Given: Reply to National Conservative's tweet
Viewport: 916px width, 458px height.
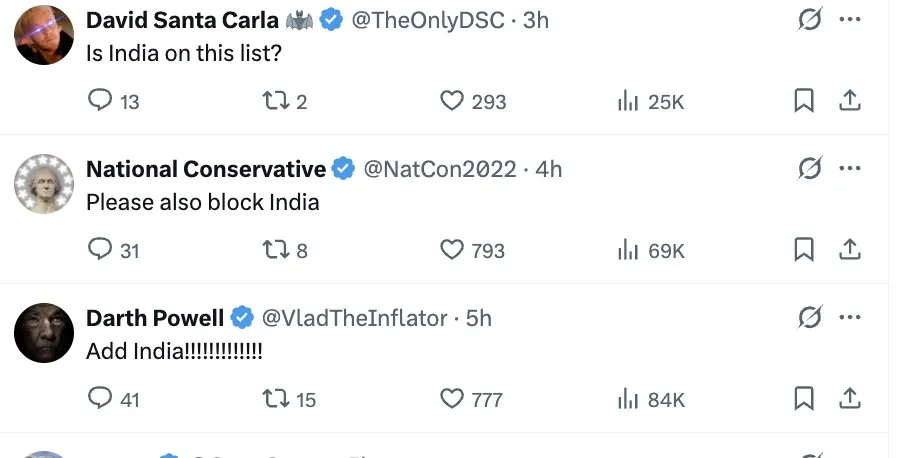Looking at the screenshot, I should tap(100, 250).
